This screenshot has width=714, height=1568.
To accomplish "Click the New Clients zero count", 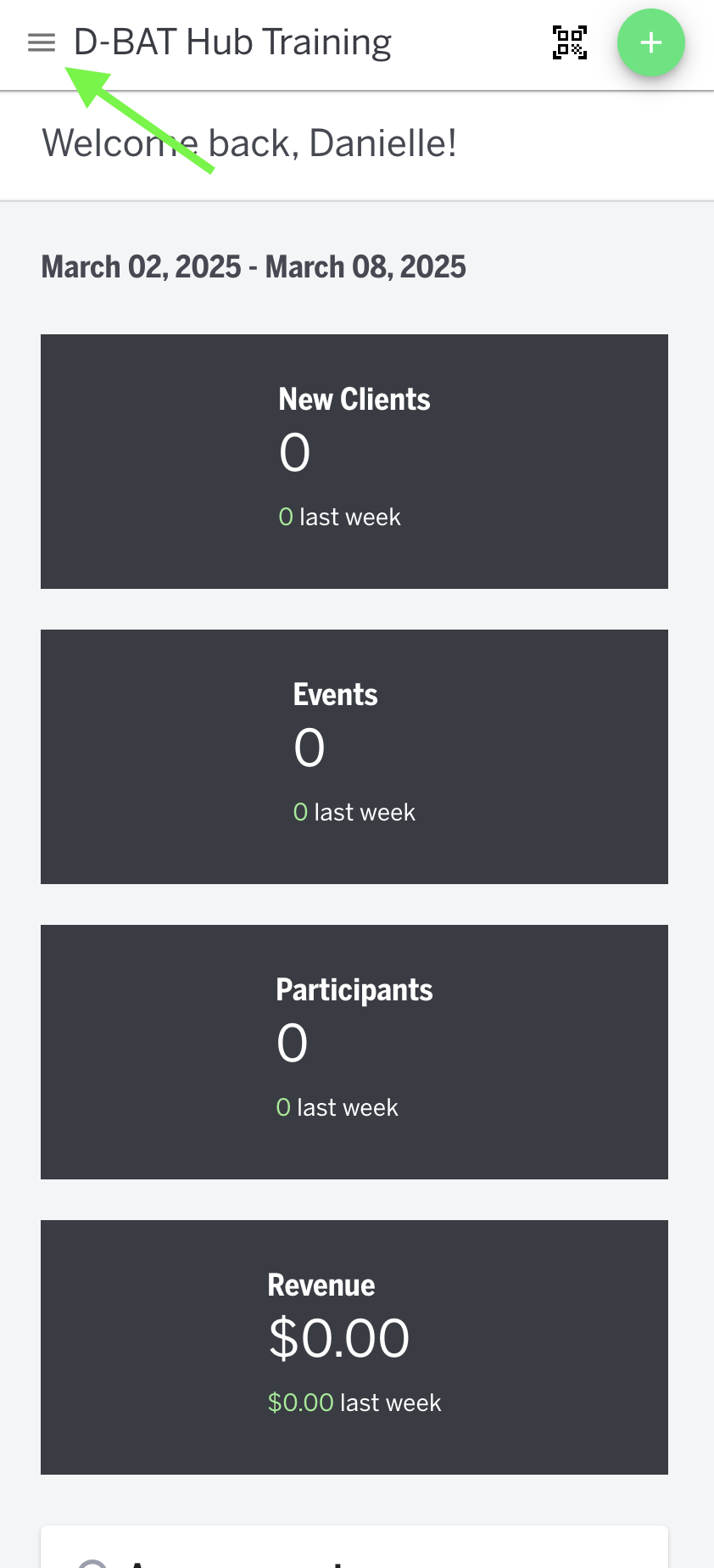I will point(293,452).
